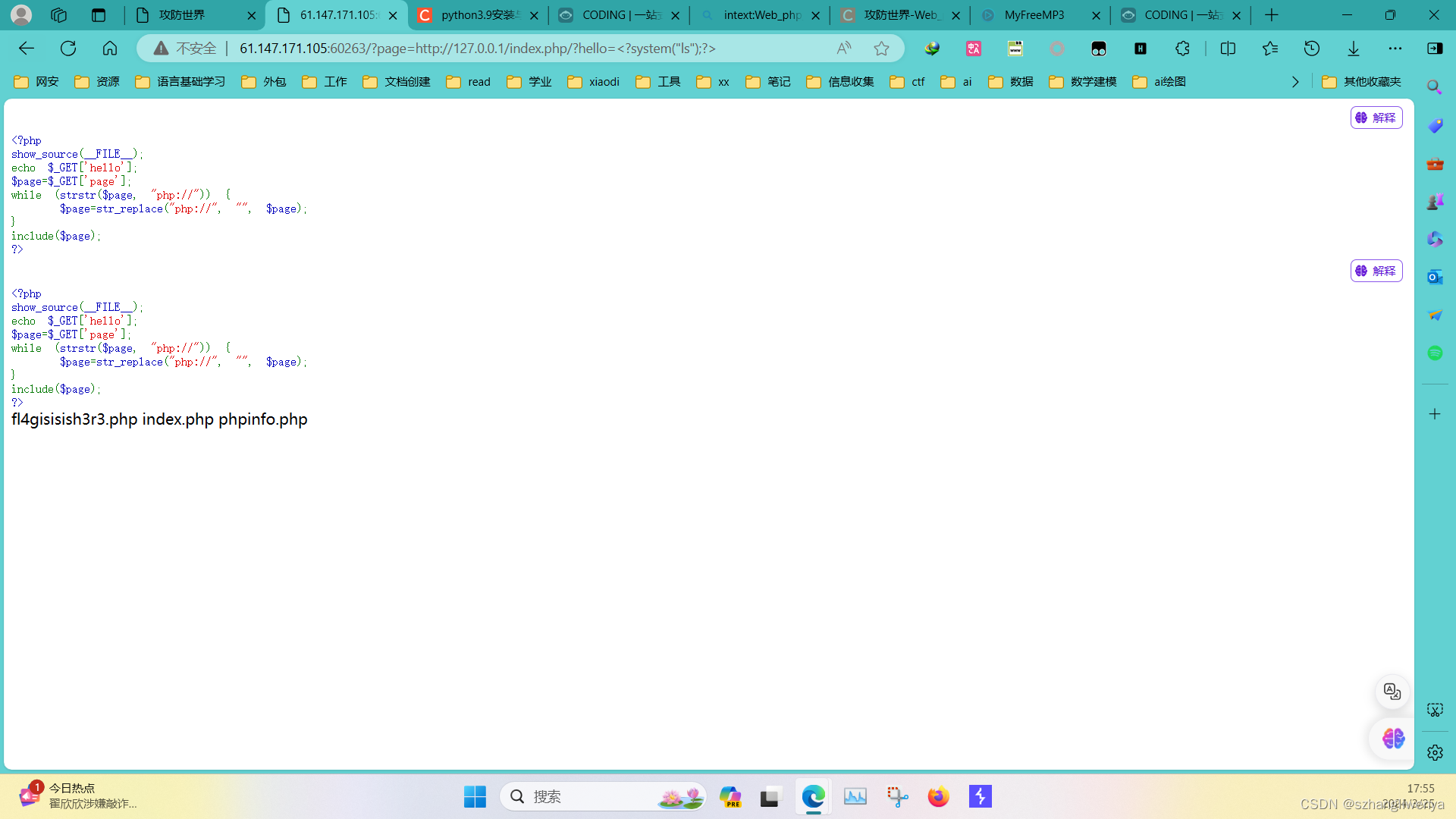Switch to the MyFreeMP3 tab
This screenshot has height=819, width=1456.
1034,15
